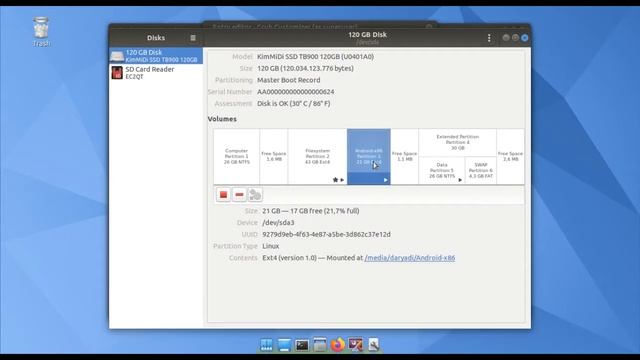Select the Android-x86 Partition 3 volume

click(369, 157)
